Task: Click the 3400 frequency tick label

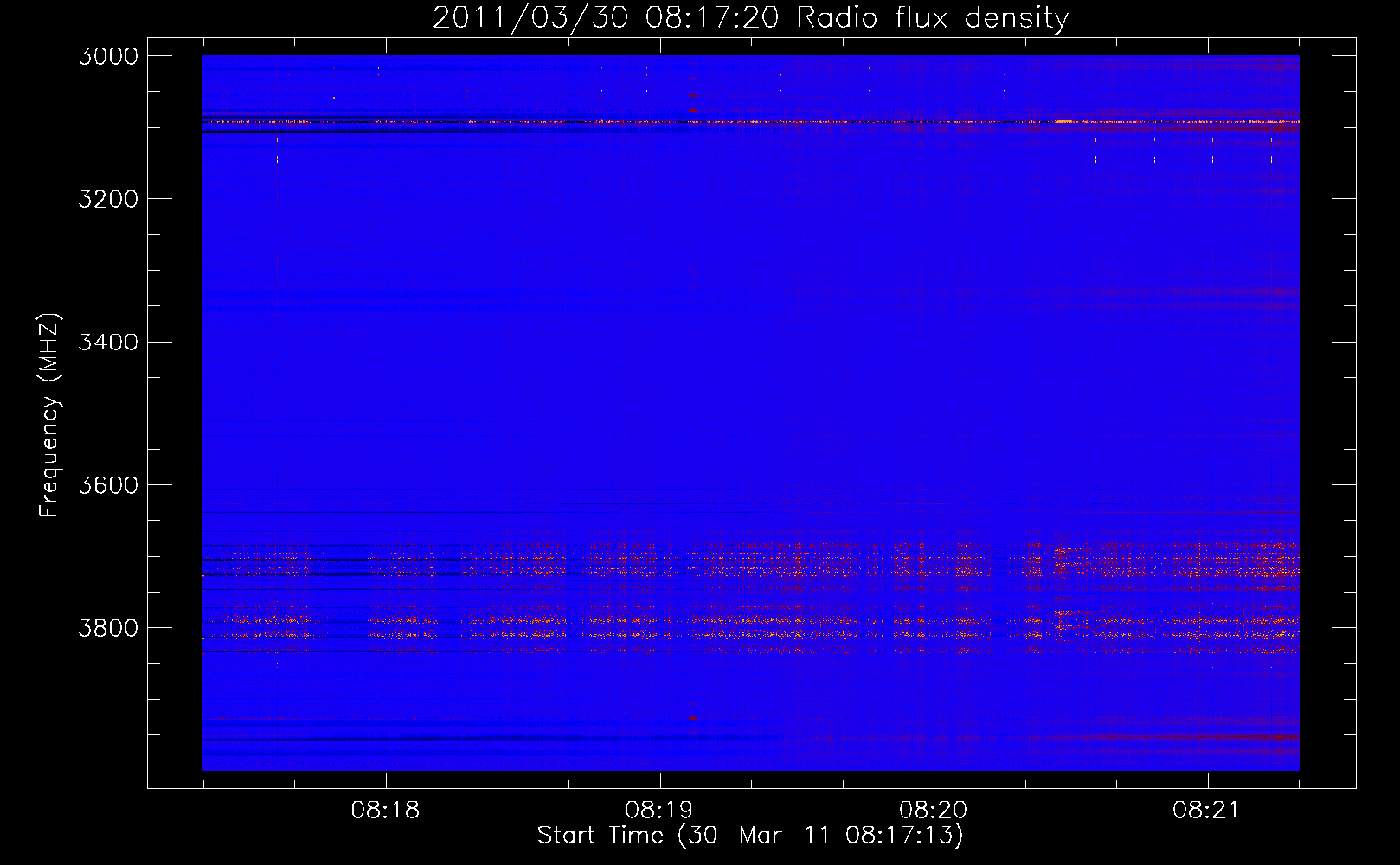Action: coord(108,342)
